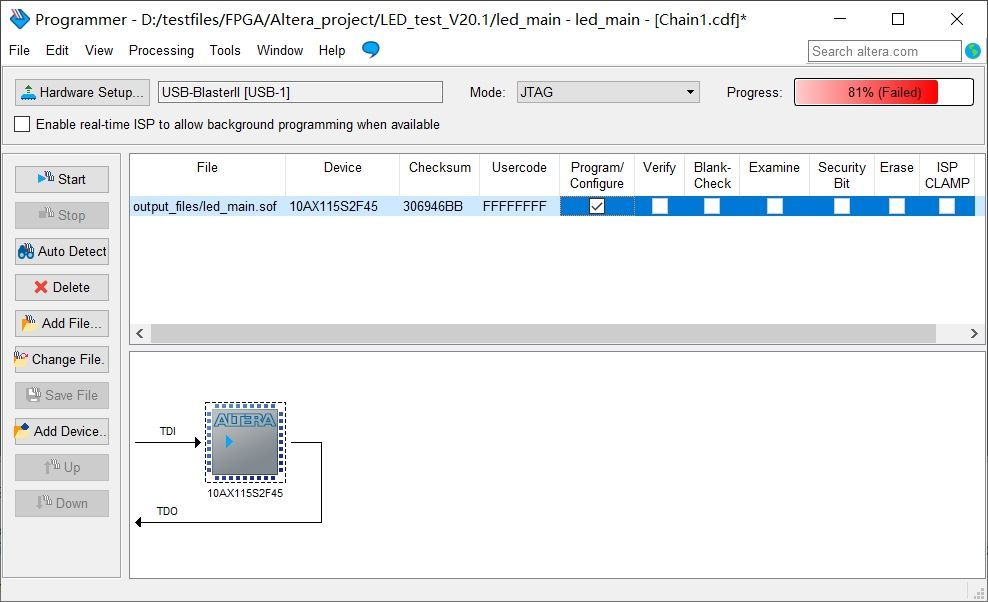Open the Add File dialog

click(62, 323)
